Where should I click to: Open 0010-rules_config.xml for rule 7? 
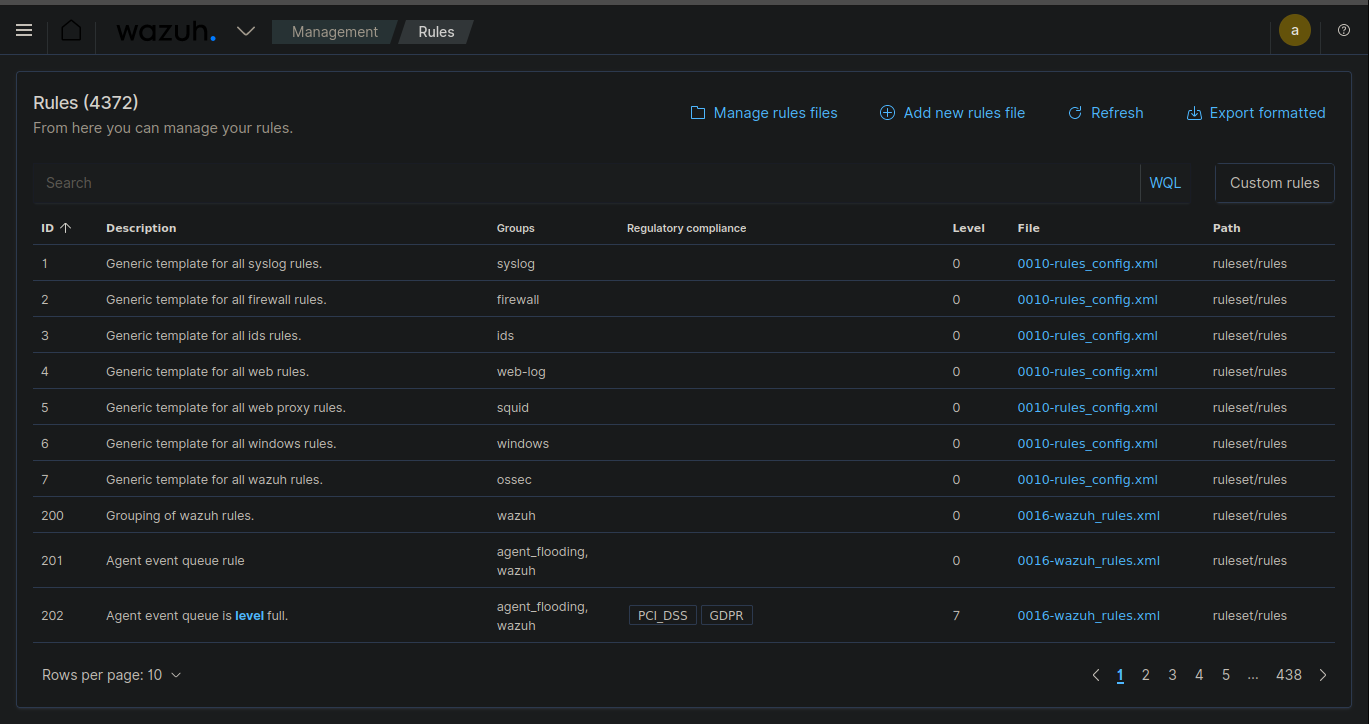pyautogui.click(x=1087, y=480)
